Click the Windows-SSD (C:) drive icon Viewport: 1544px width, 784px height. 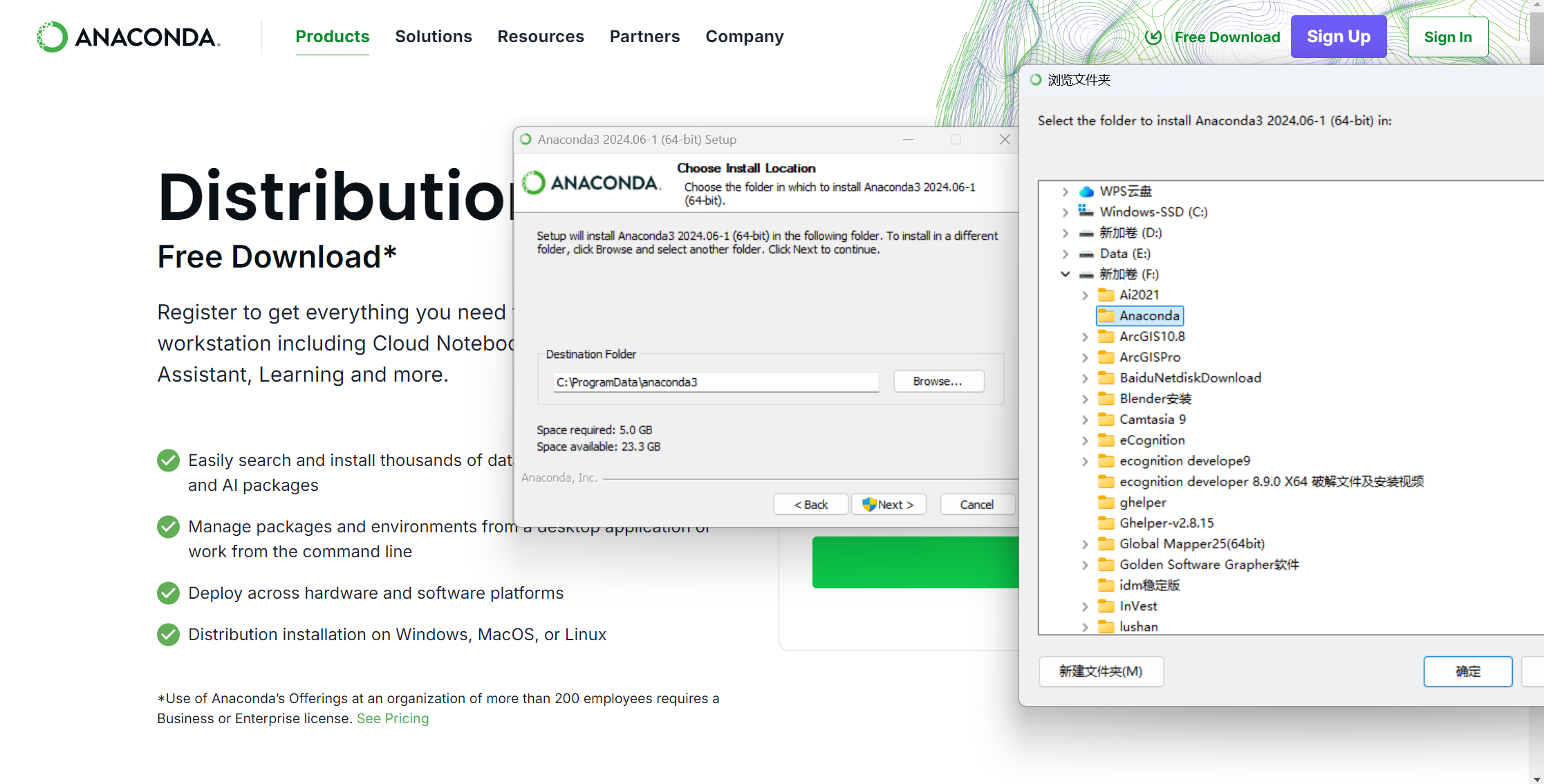[1086, 212]
